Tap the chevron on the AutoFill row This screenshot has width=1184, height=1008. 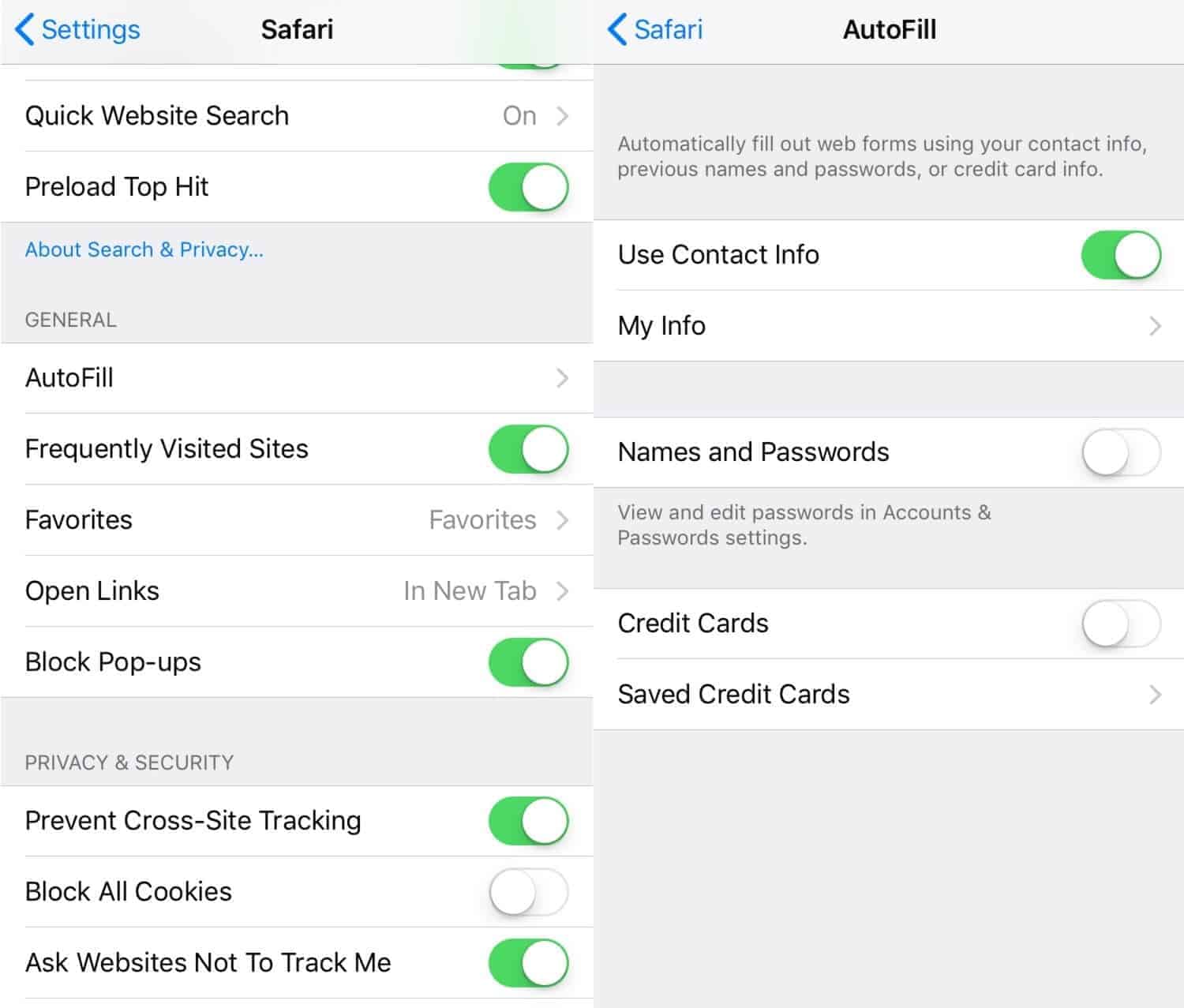(x=562, y=378)
